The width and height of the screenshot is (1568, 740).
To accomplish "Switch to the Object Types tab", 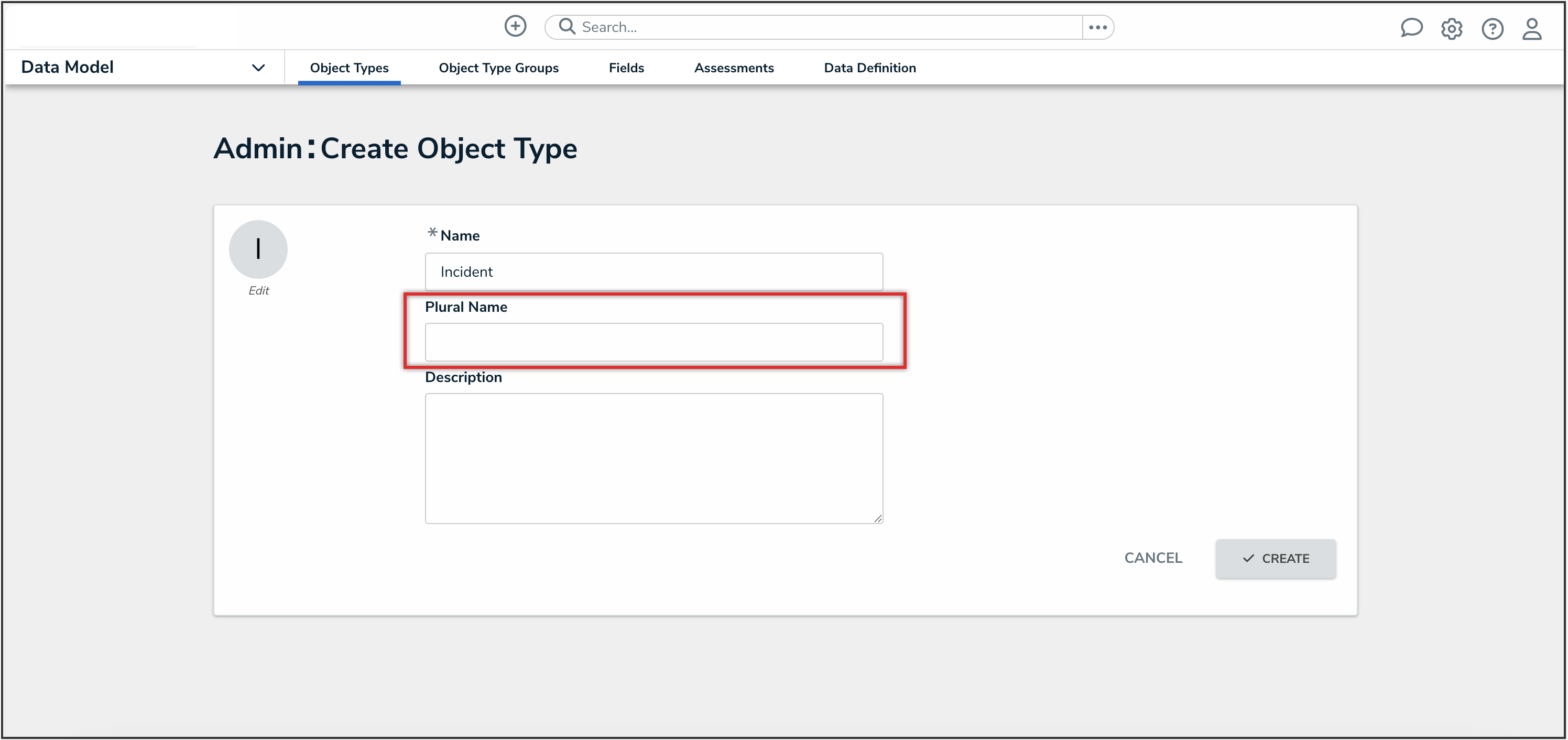I will tap(349, 68).
